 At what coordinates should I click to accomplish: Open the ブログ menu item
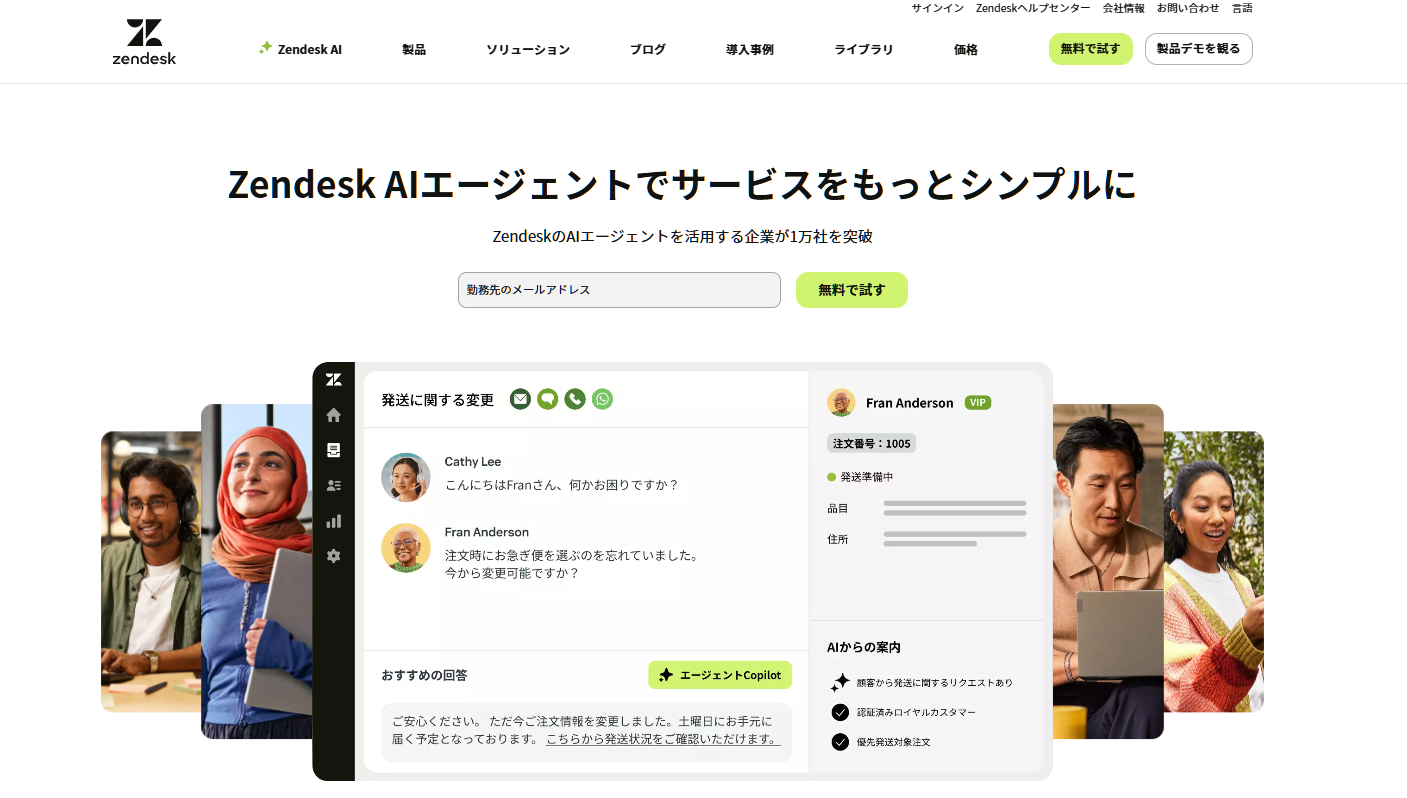[x=647, y=48]
